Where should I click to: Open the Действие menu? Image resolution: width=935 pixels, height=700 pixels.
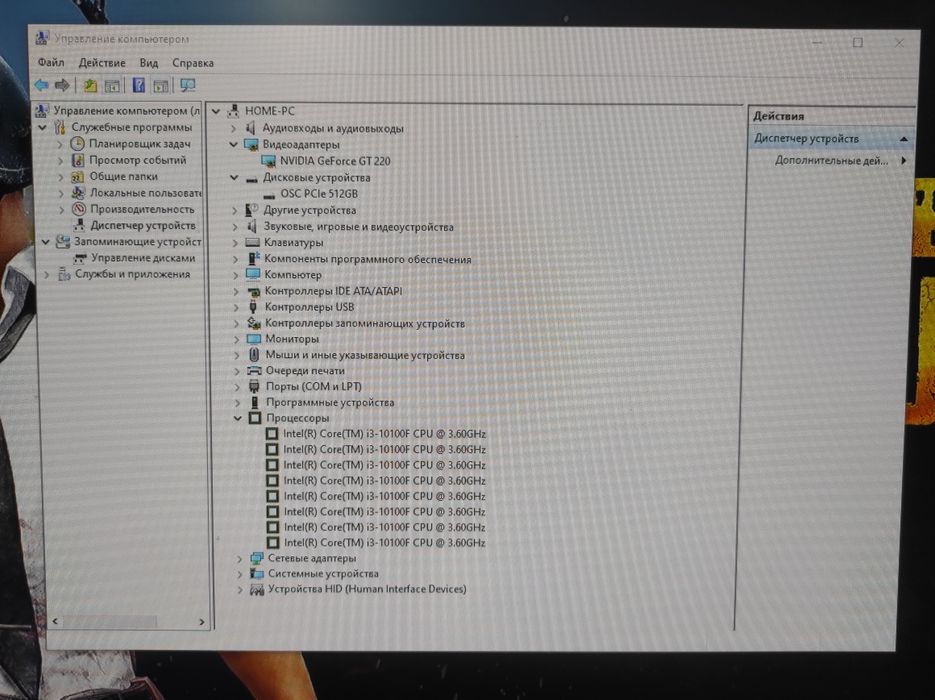coord(102,63)
